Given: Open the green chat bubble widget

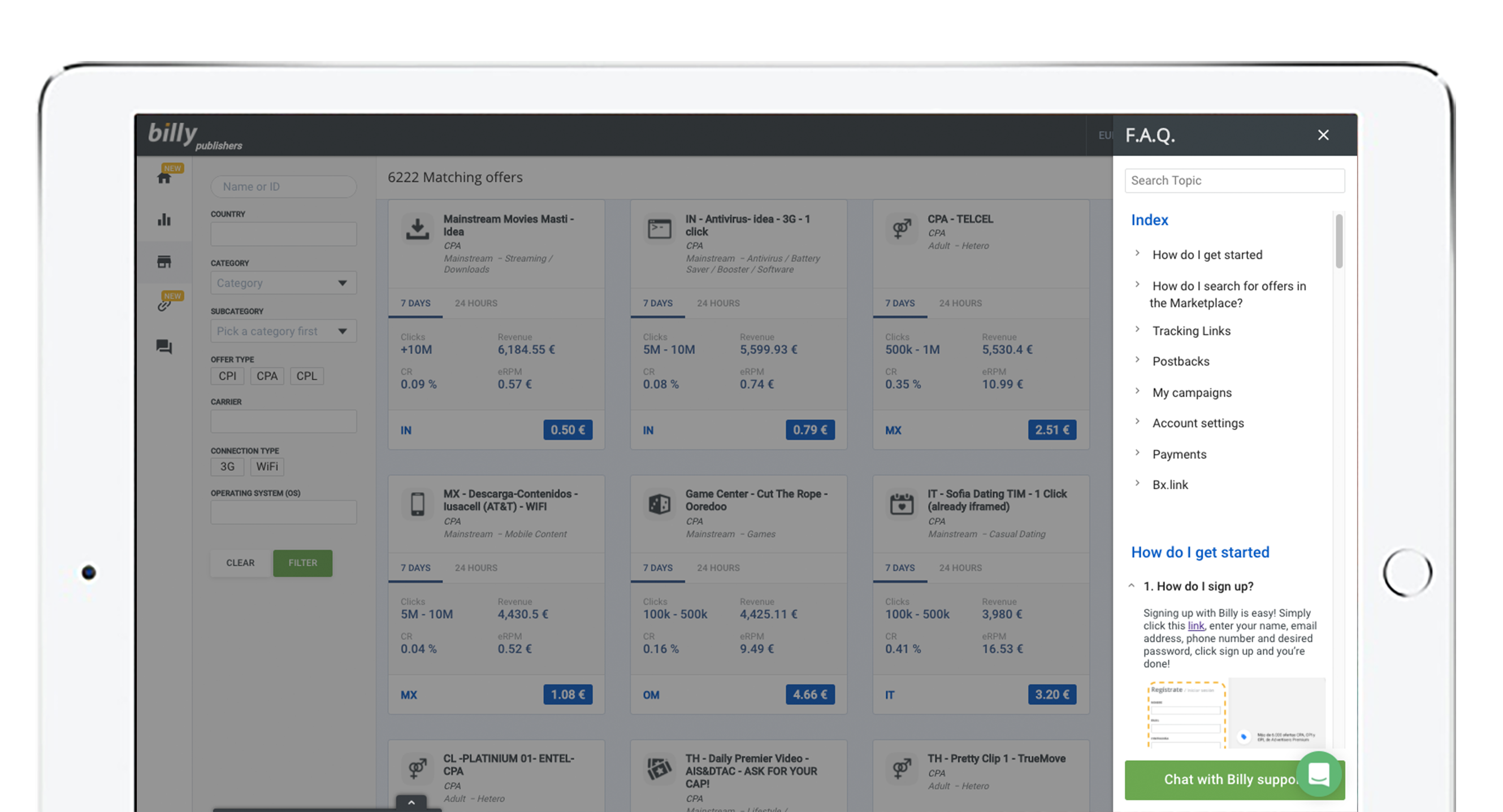Looking at the screenshot, I should point(1319,775).
